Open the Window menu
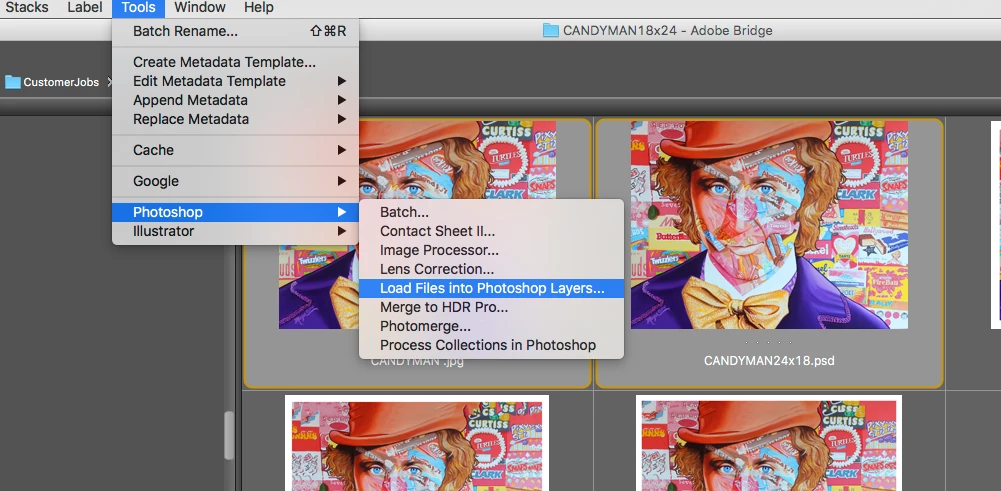 (x=200, y=8)
